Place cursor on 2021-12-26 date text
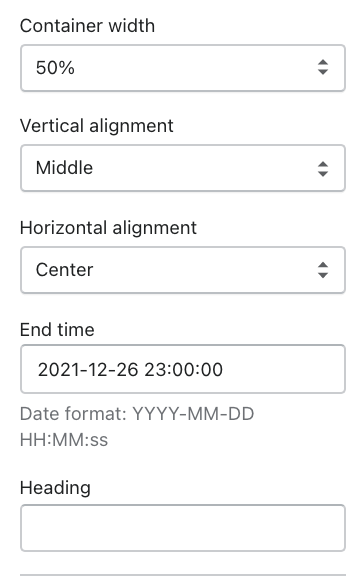Image resolution: width=362 pixels, height=576 pixels. coord(88,370)
